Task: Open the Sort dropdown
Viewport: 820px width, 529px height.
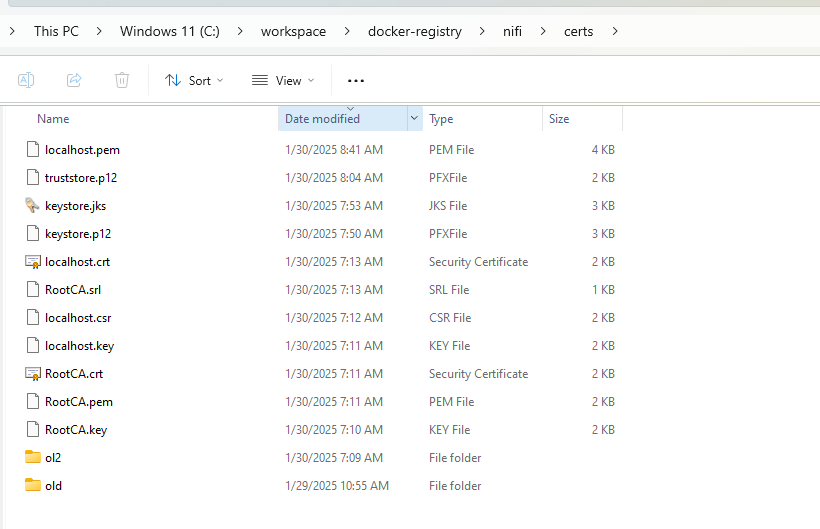Action: click(194, 80)
